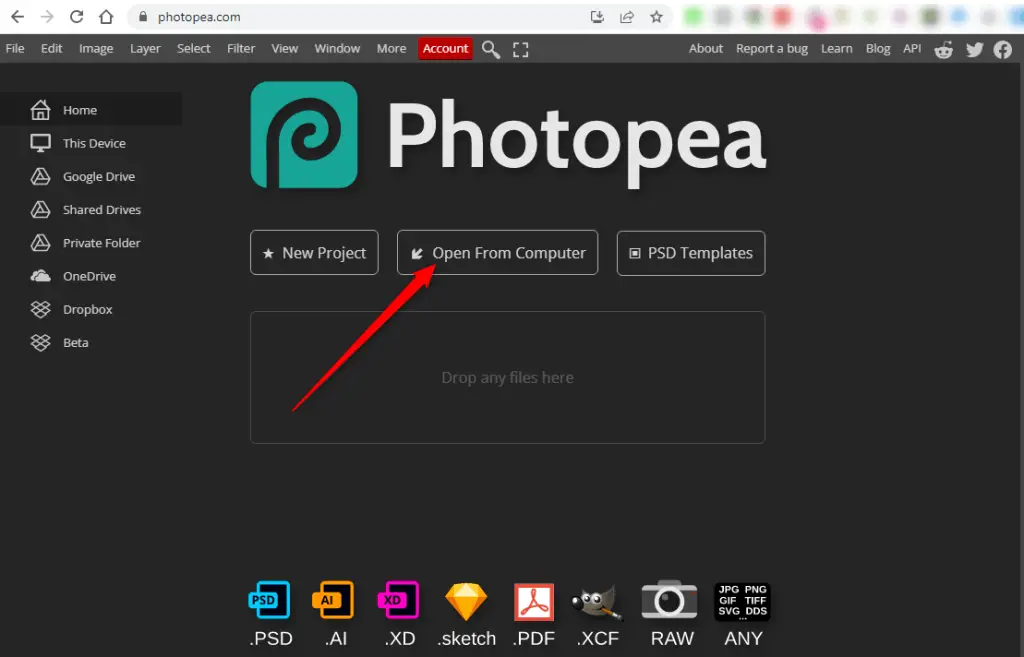Browse PSD Templates
1024x657 pixels.
coord(691,253)
